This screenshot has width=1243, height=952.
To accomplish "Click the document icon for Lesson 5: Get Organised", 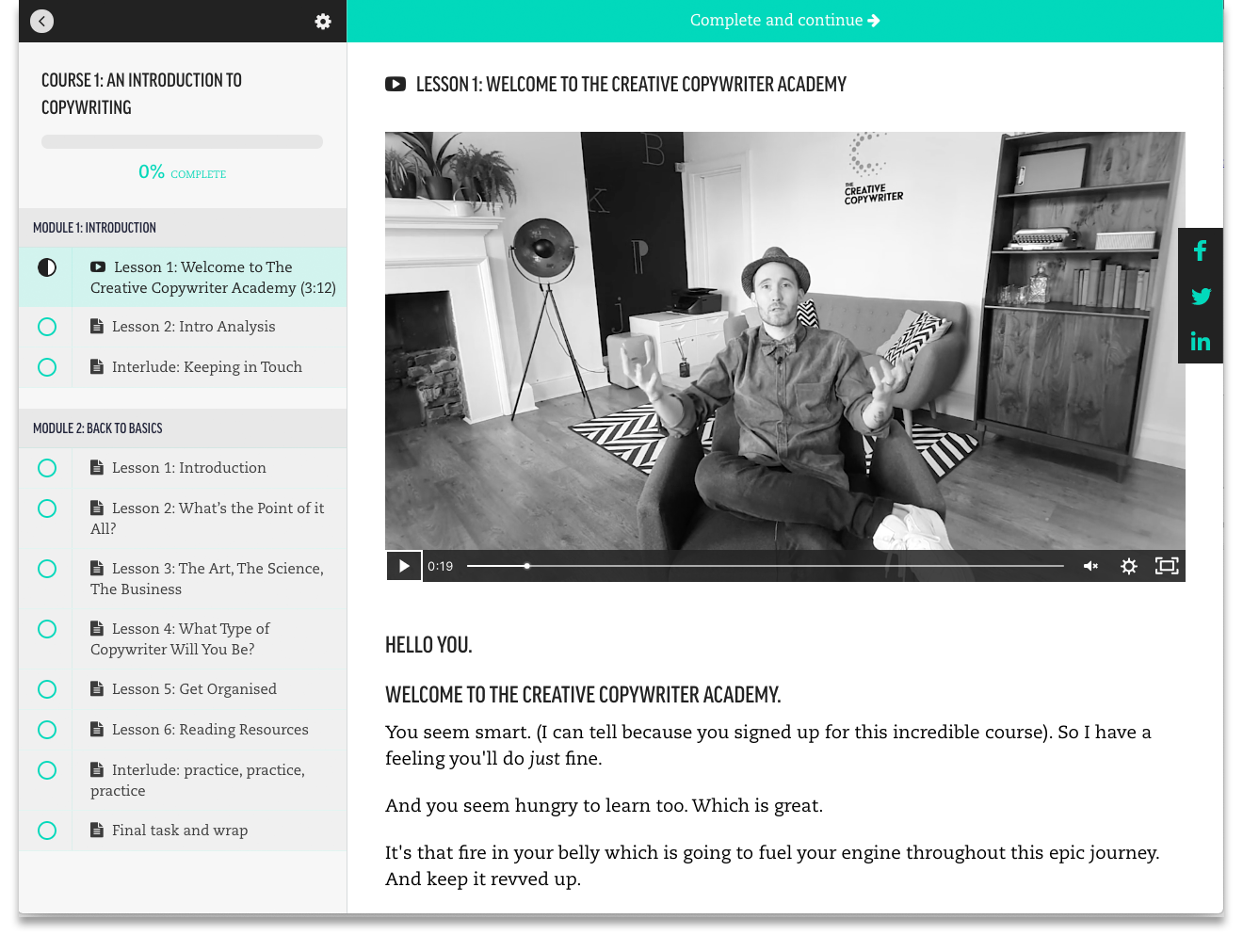I will (97, 689).
